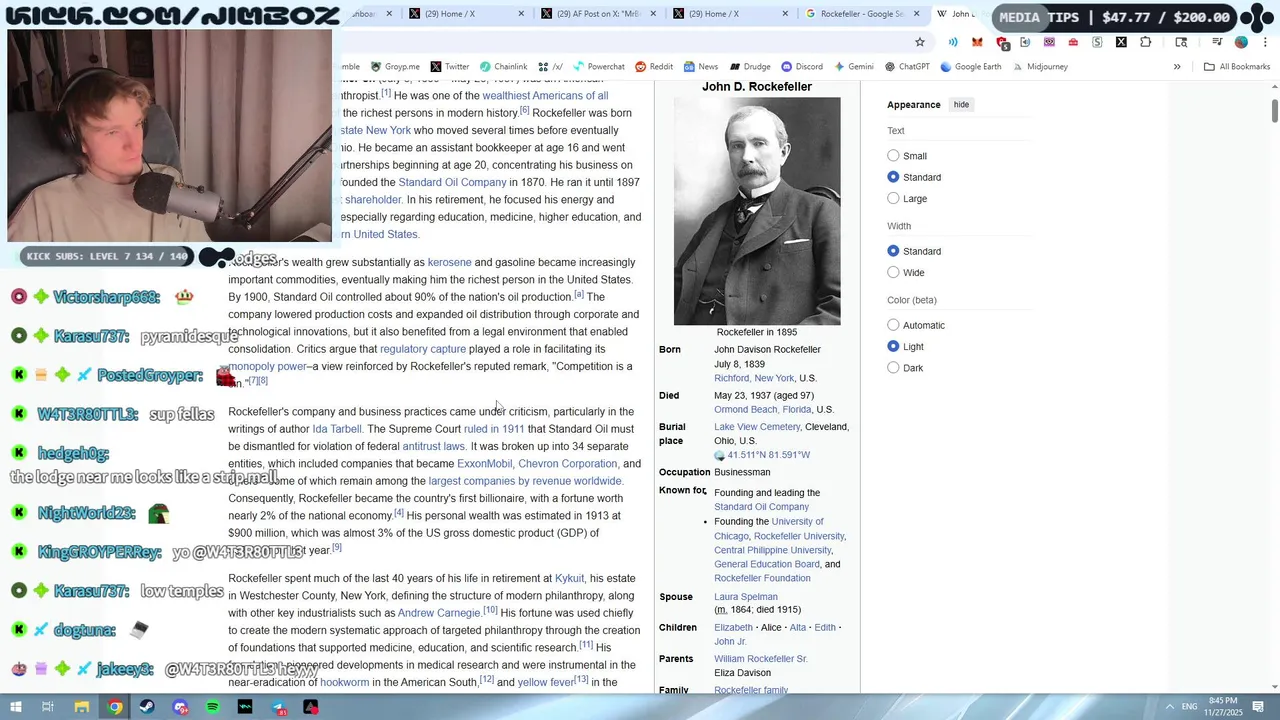Select Standard text size
The width and height of the screenshot is (1280, 720).
pyautogui.click(x=893, y=177)
